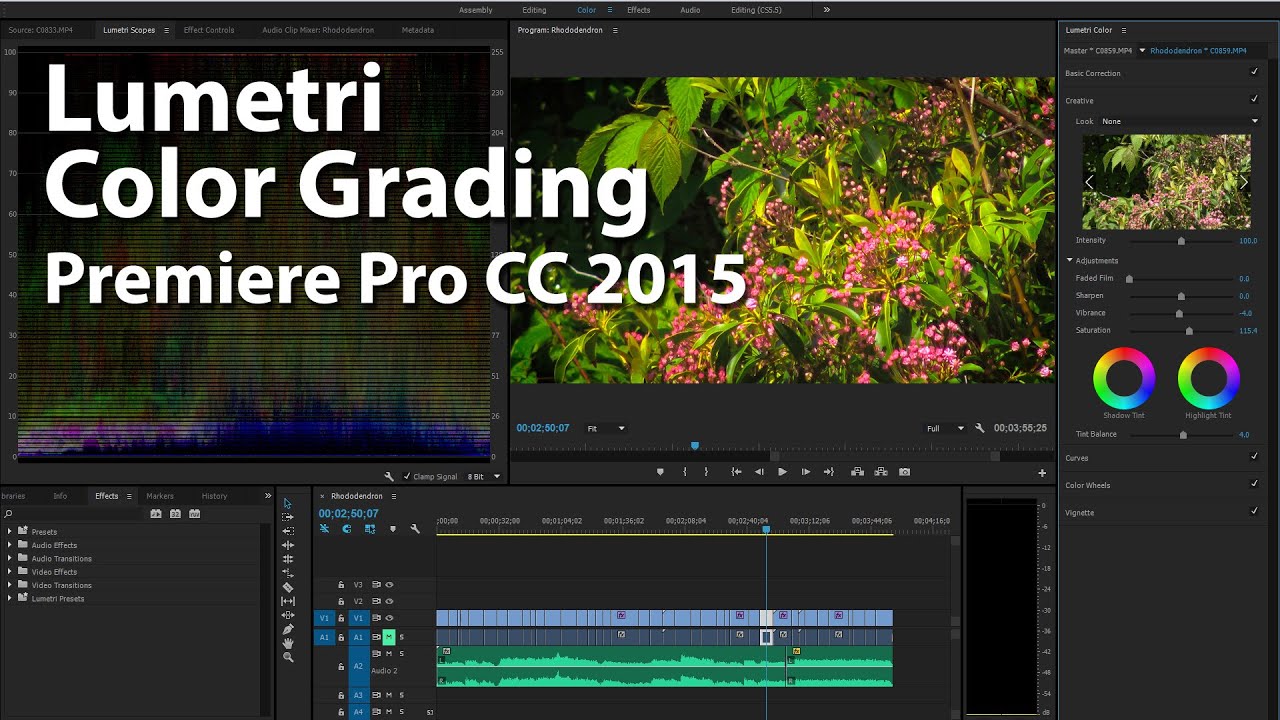Click Mark In button

pos(685,472)
